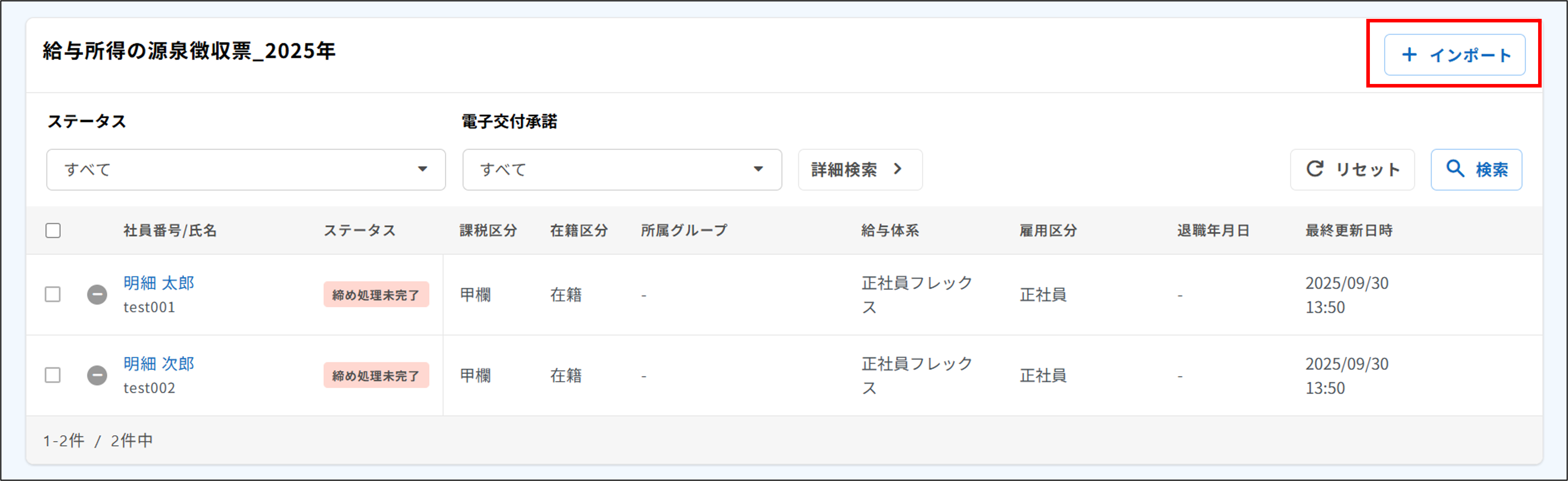
Task: Click the minus status icon beside 明細 次郎
Action: [x=98, y=375]
